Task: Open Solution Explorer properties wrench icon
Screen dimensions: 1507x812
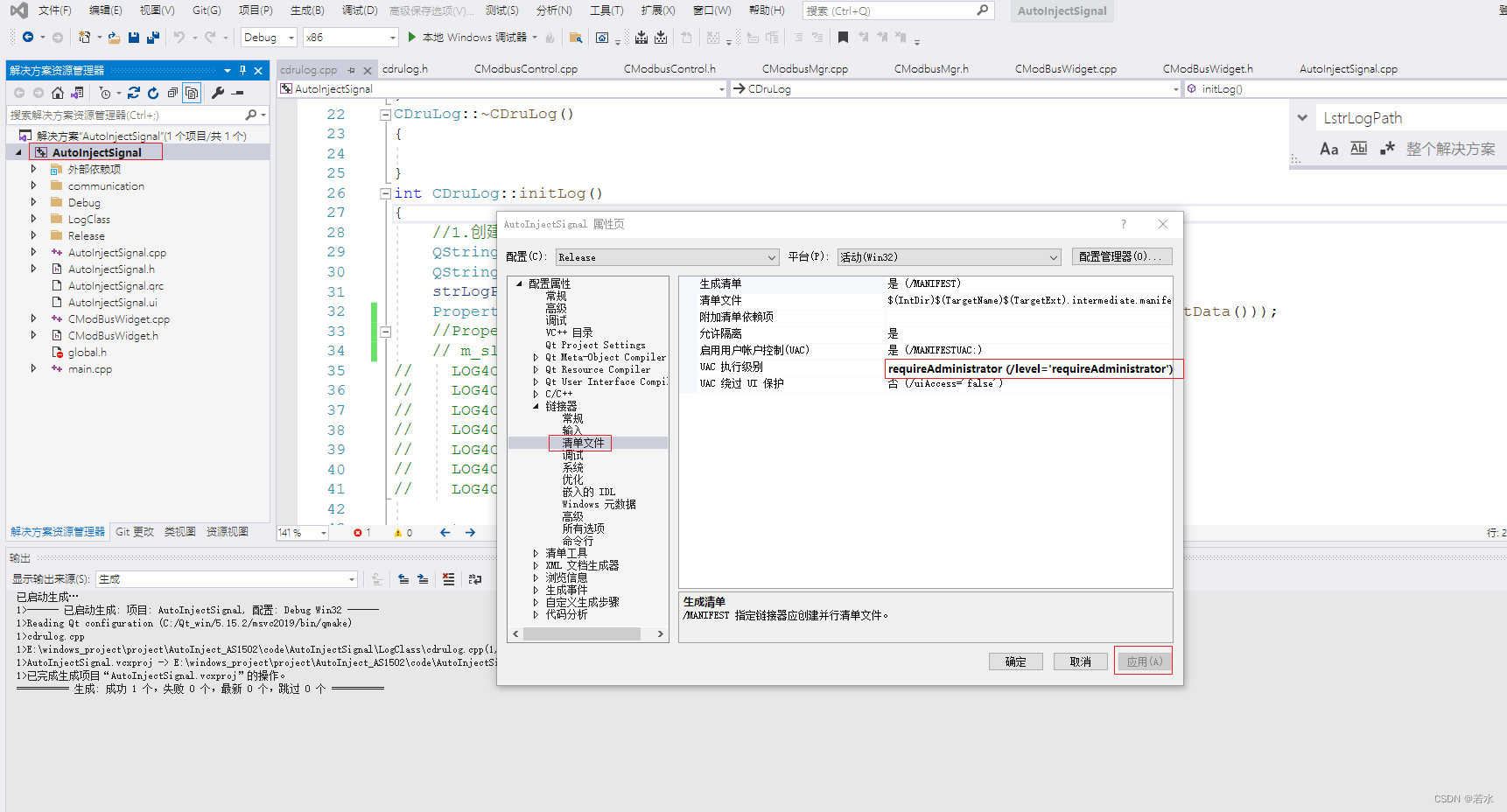Action: click(x=219, y=94)
